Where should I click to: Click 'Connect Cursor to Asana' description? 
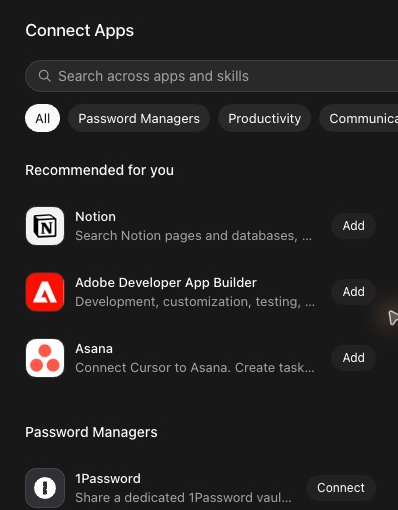click(x=195, y=368)
